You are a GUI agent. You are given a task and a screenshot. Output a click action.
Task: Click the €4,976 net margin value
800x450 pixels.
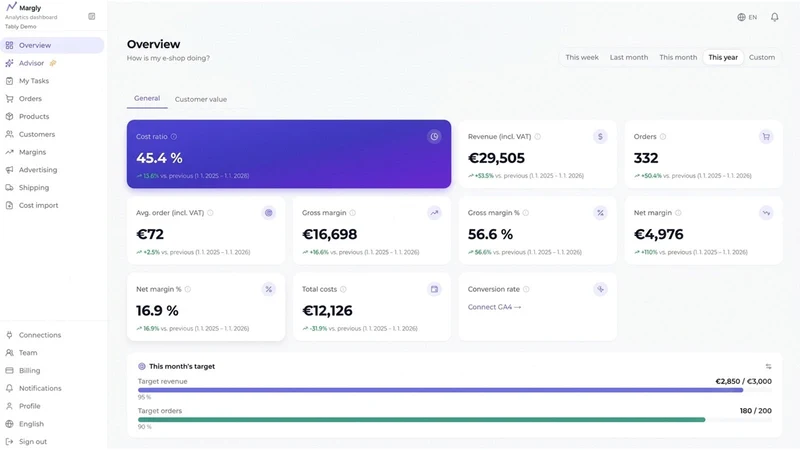pos(658,234)
